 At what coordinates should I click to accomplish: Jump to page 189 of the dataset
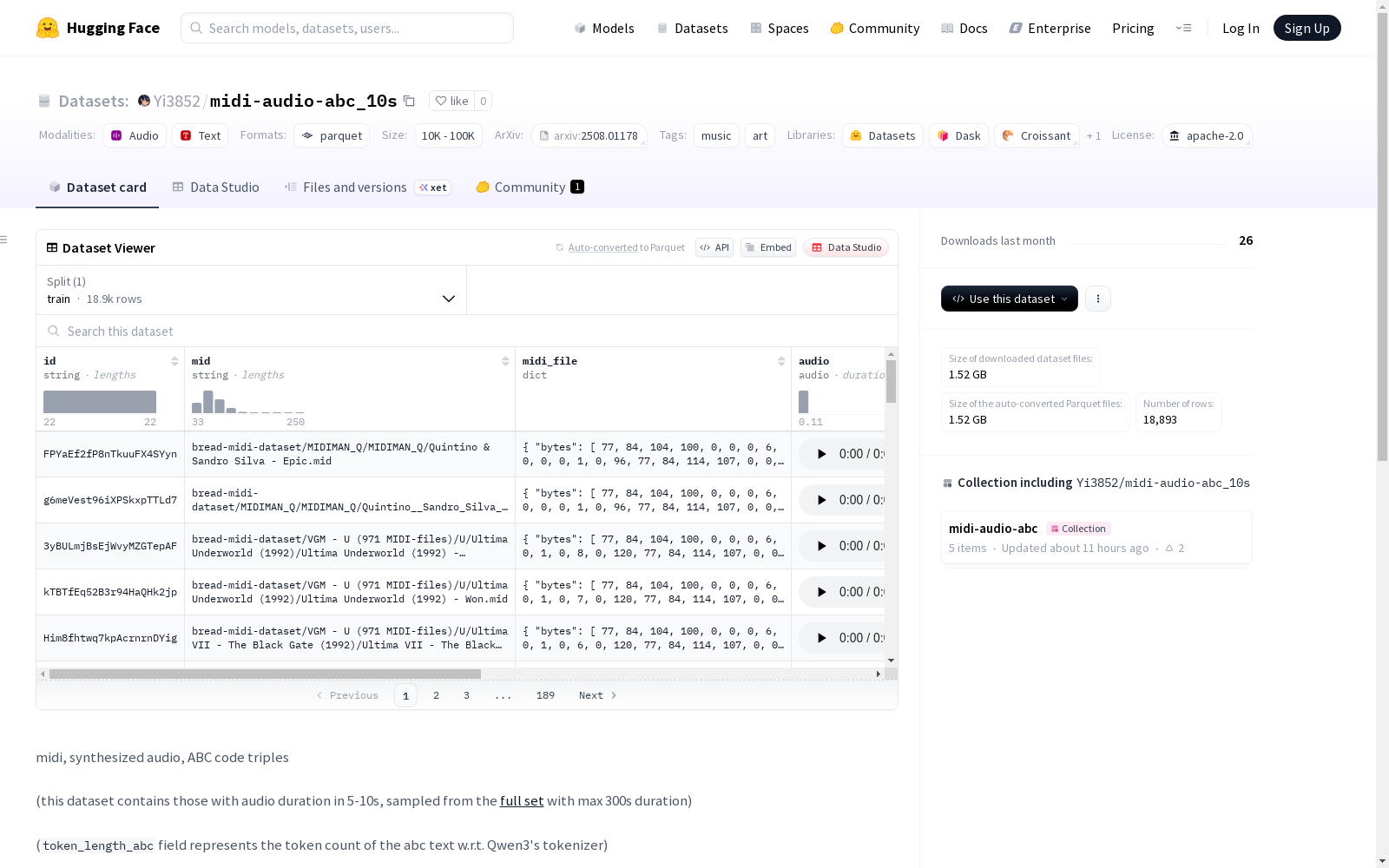coord(545,695)
